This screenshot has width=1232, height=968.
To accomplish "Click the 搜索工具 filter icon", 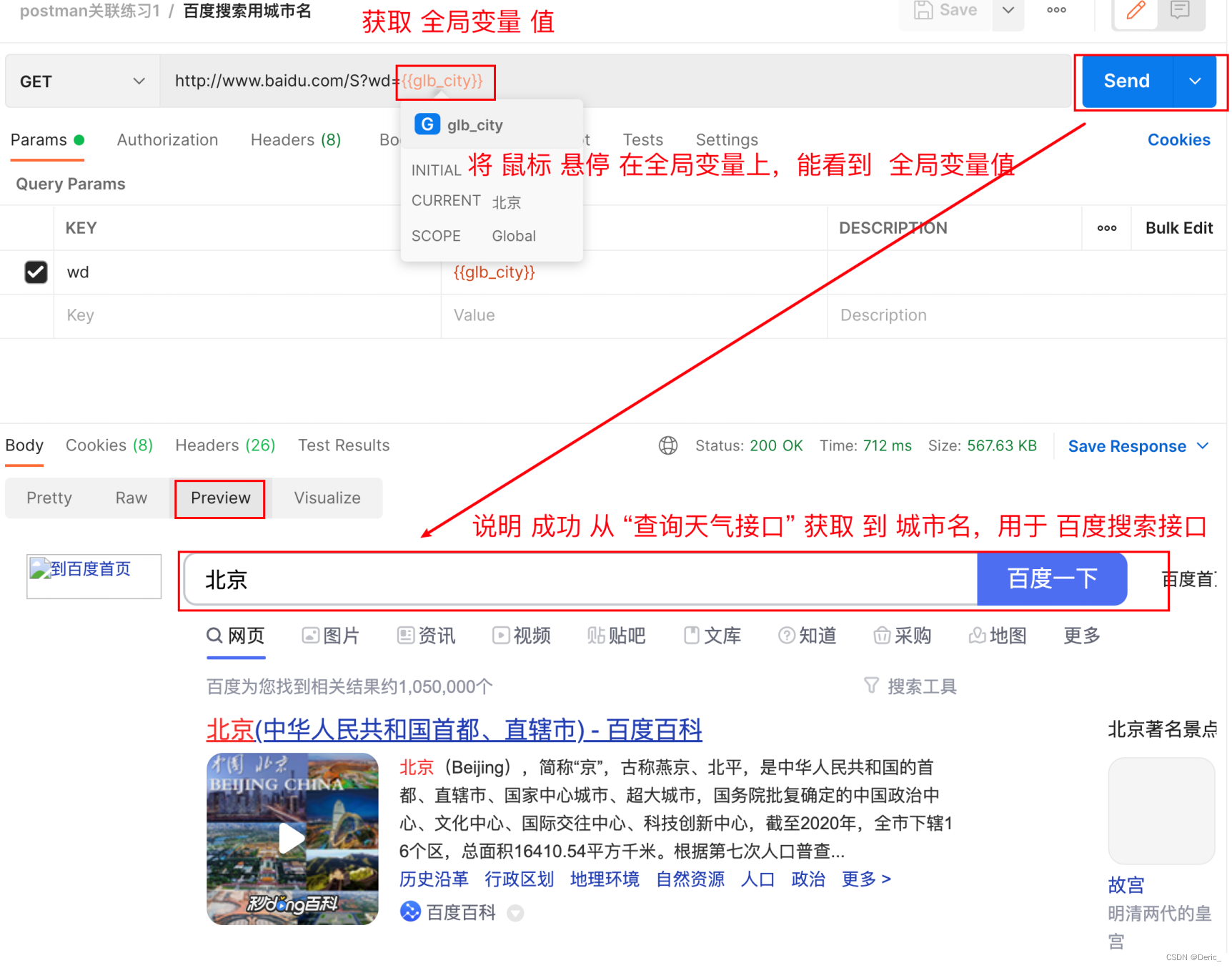I will [x=871, y=686].
